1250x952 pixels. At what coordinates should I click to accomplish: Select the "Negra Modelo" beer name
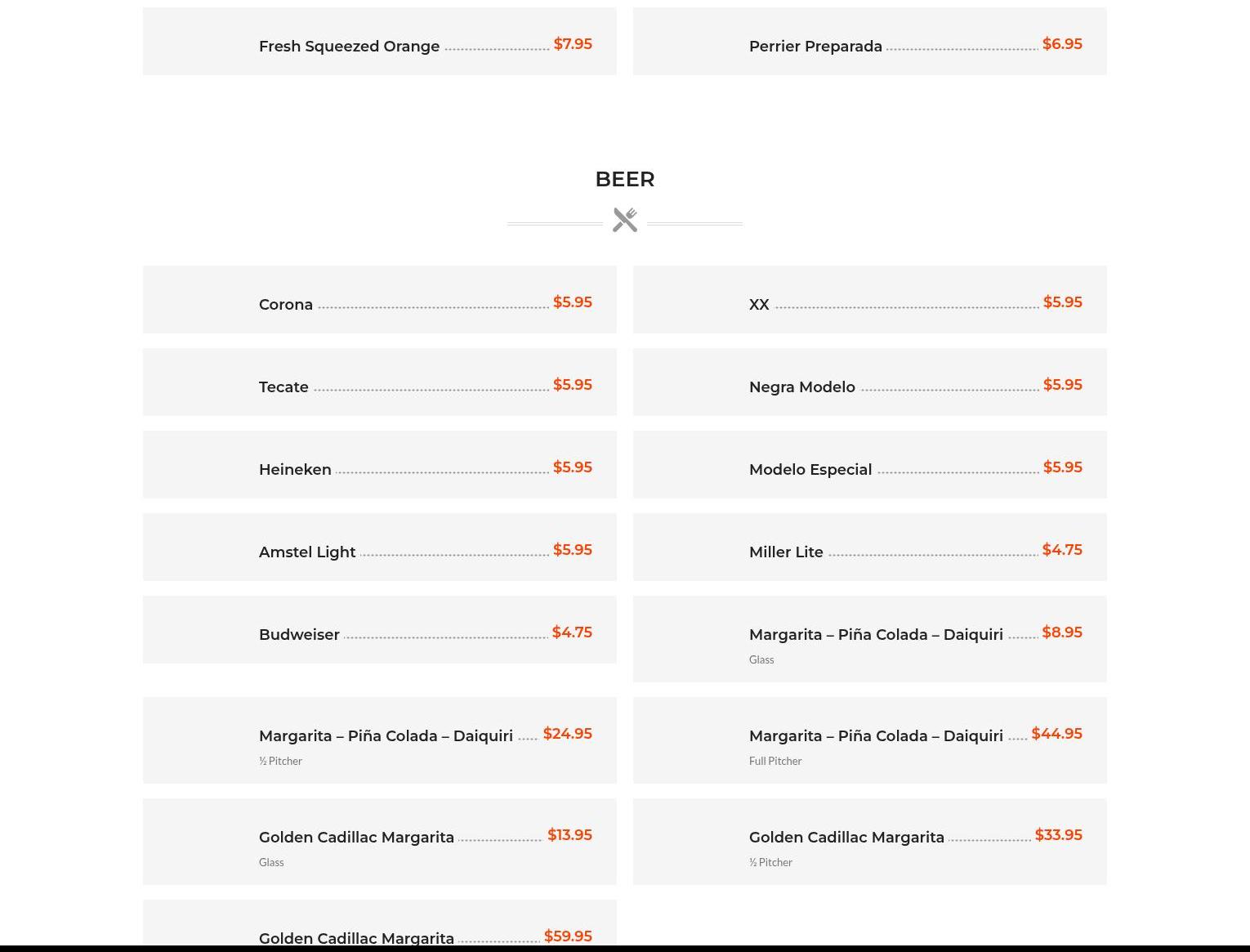point(802,387)
